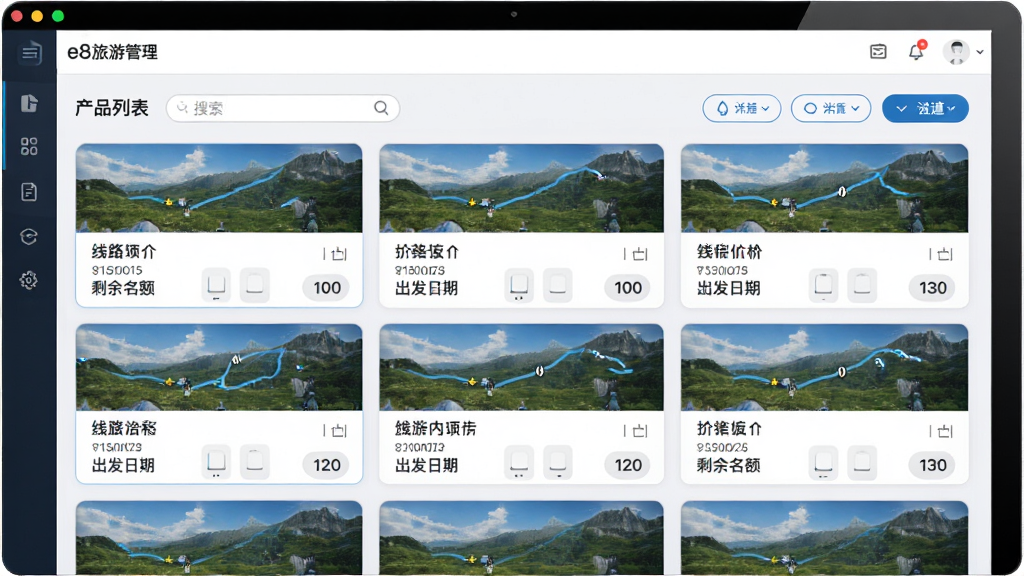Open the four-square grid icon in sidebar

tap(29, 146)
